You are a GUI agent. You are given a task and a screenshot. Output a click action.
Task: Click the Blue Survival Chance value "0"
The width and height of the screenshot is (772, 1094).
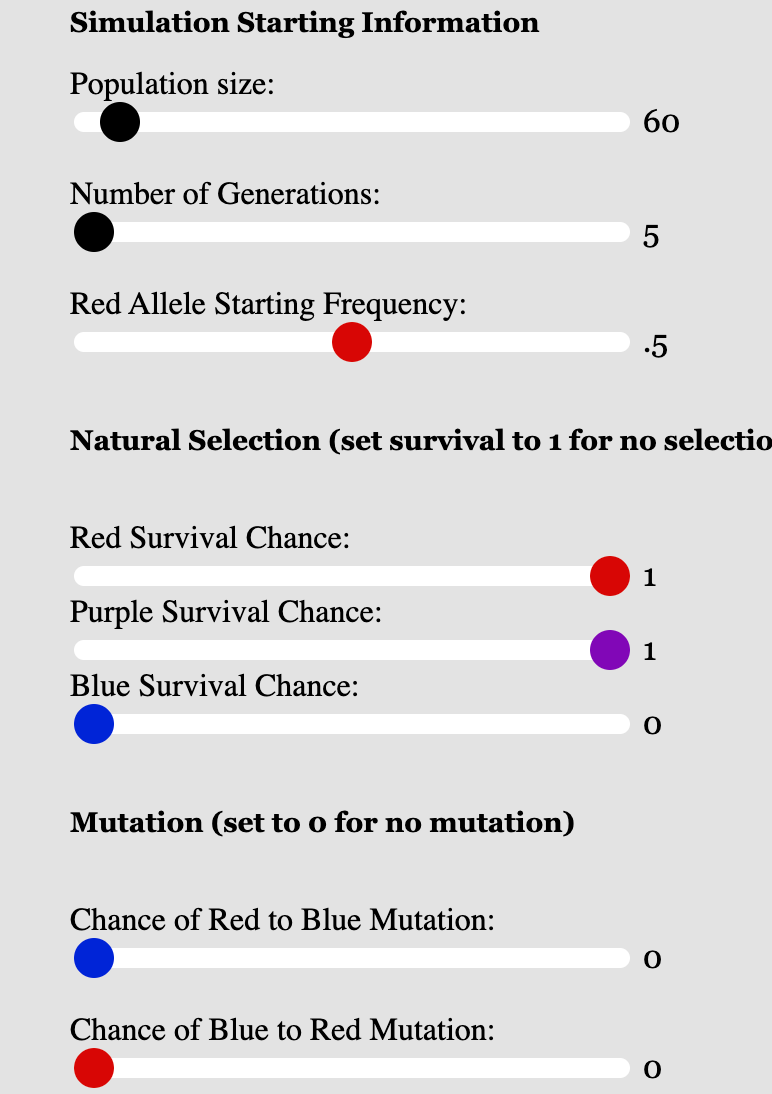651,725
